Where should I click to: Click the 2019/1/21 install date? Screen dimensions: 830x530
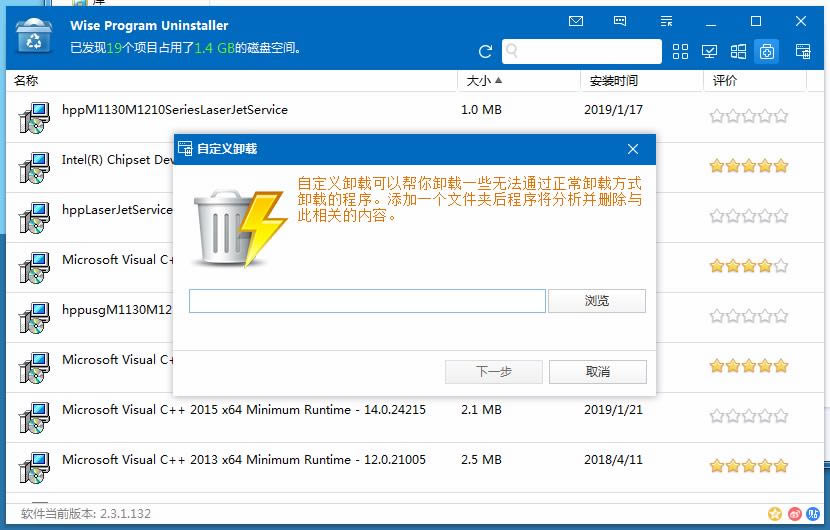(x=613, y=410)
